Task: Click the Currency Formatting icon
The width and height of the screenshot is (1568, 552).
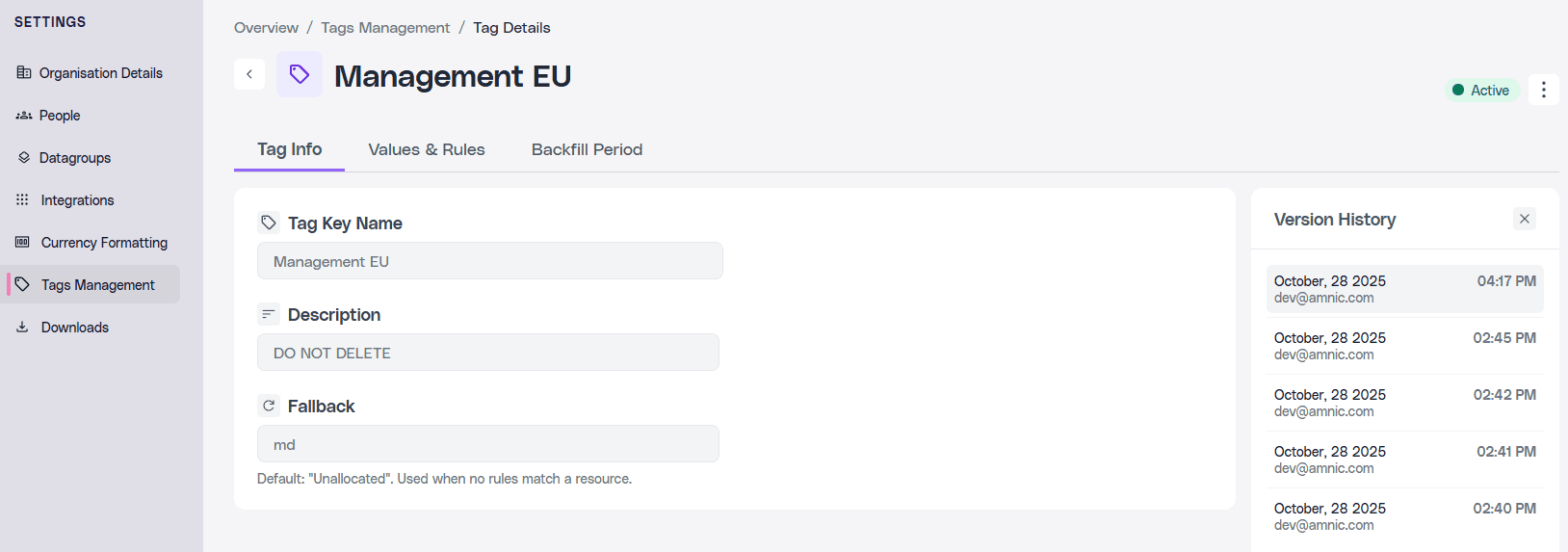Action: click(x=22, y=243)
